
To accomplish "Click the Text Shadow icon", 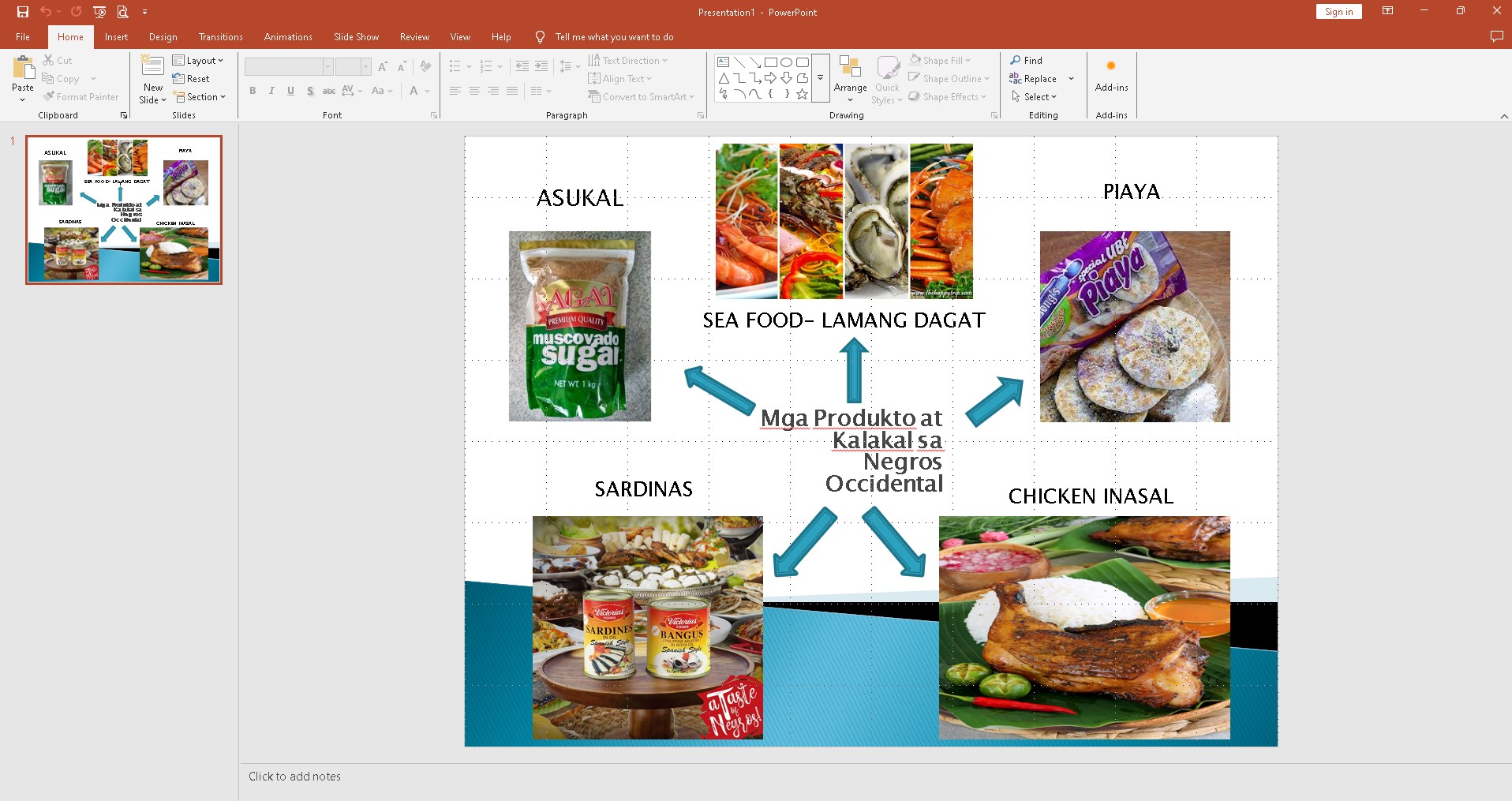I will click(310, 91).
